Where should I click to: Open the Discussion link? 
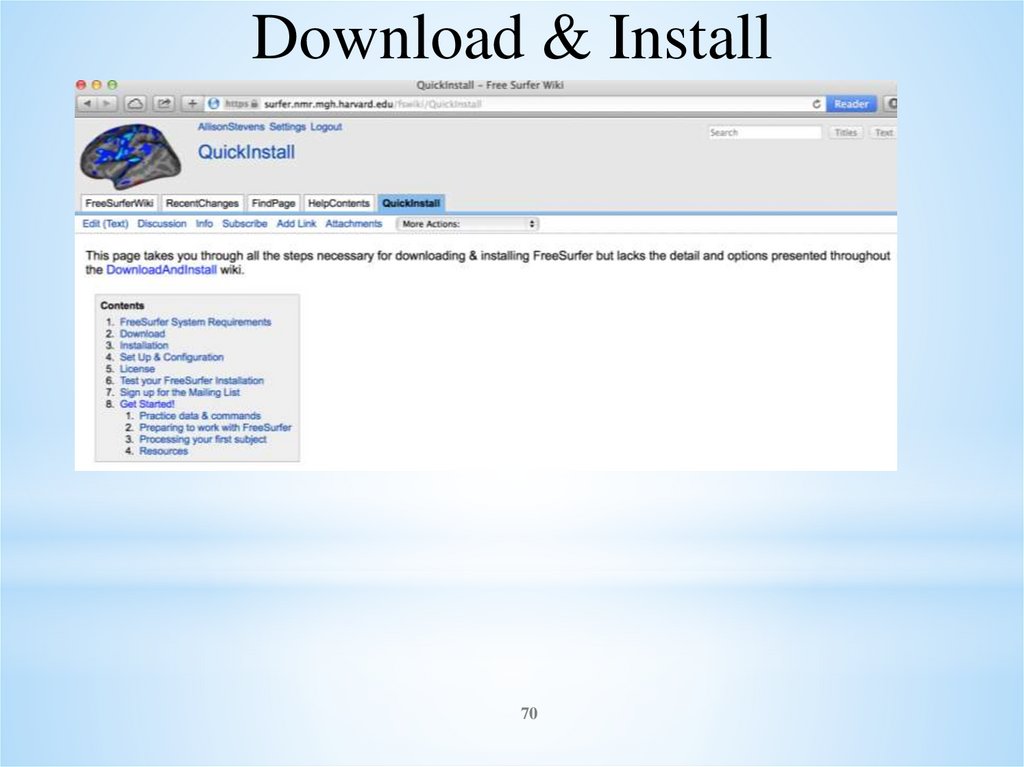coord(162,223)
